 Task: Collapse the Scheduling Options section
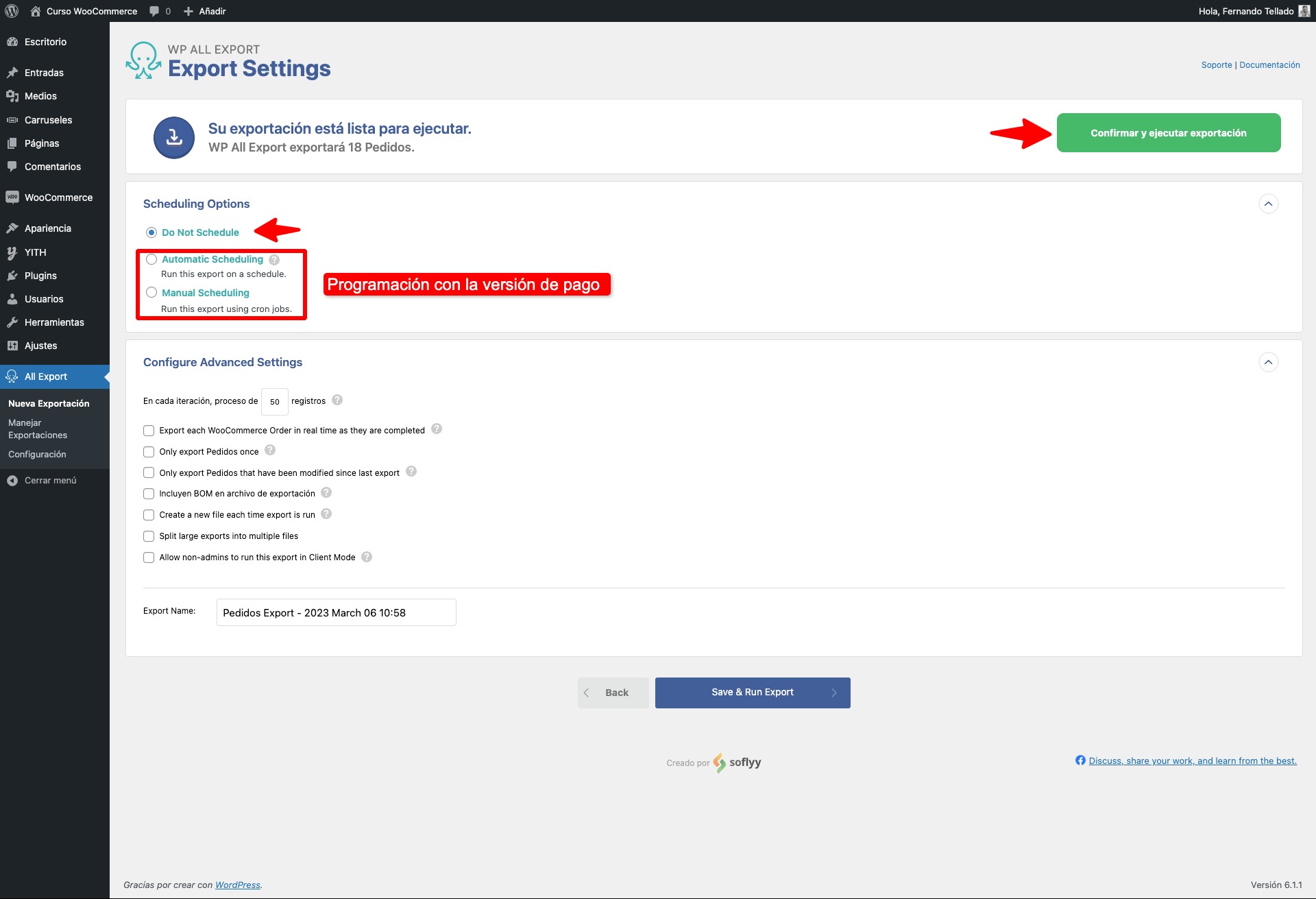tap(1268, 204)
